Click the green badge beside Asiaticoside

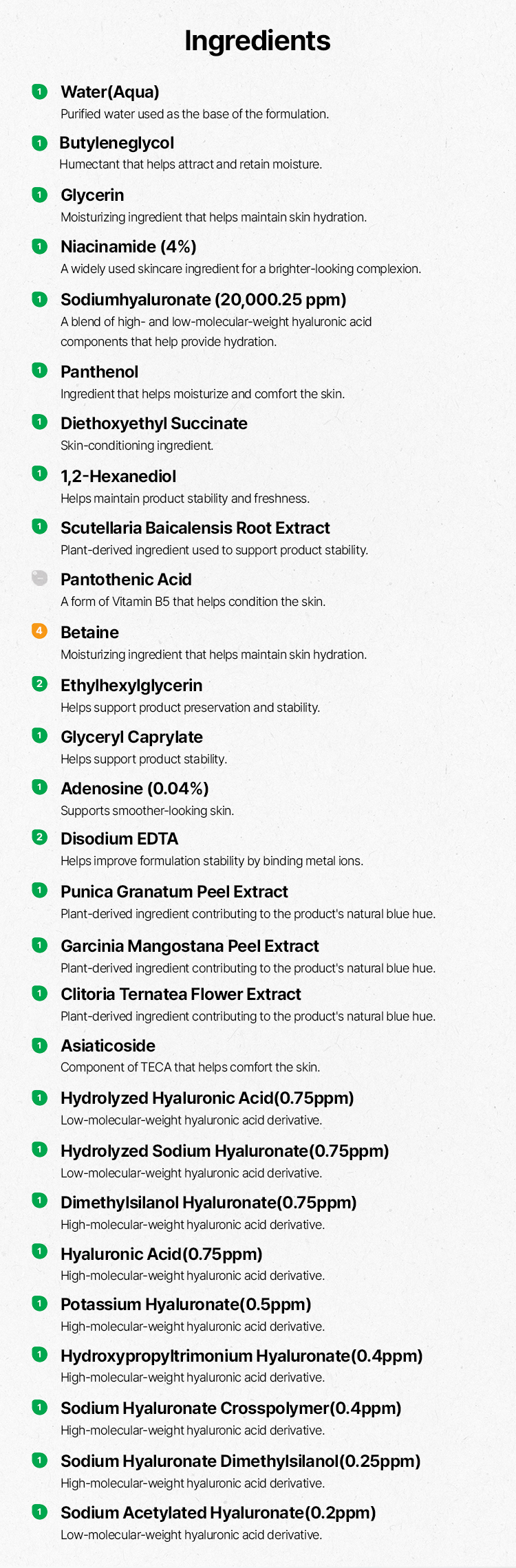(40, 1045)
